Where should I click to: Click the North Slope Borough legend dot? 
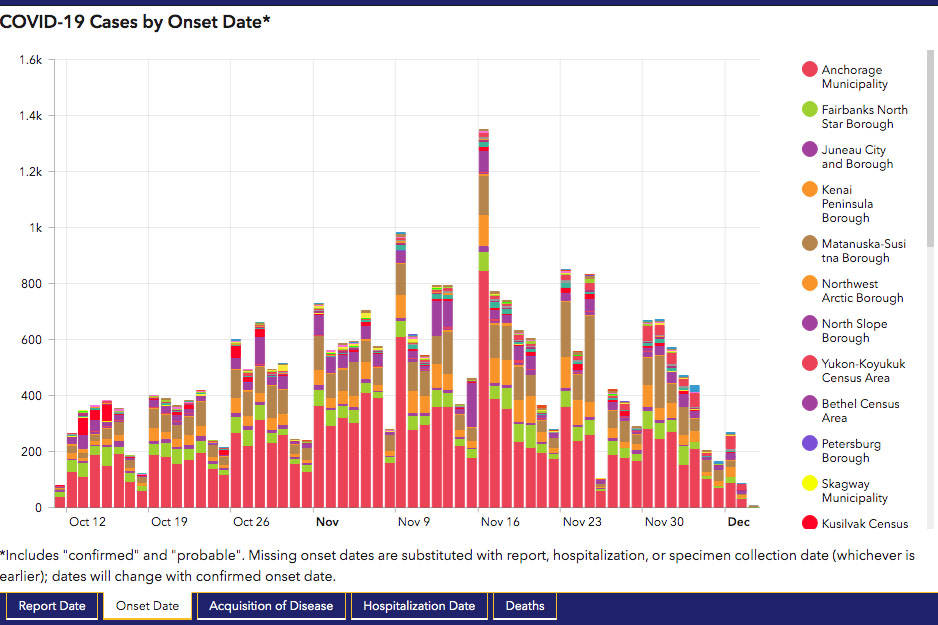click(810, 324)
